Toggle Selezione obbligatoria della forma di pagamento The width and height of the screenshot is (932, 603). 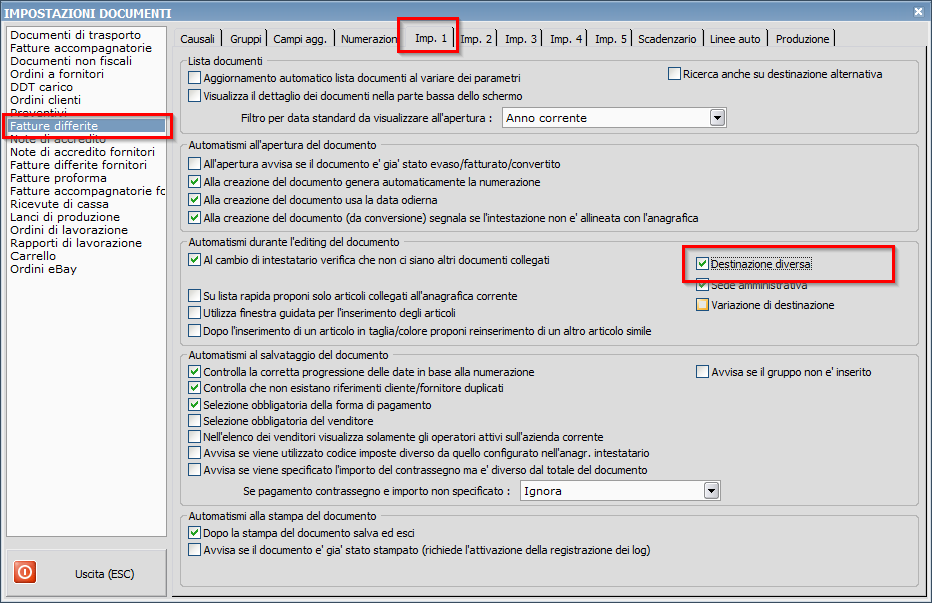(194, 404)
